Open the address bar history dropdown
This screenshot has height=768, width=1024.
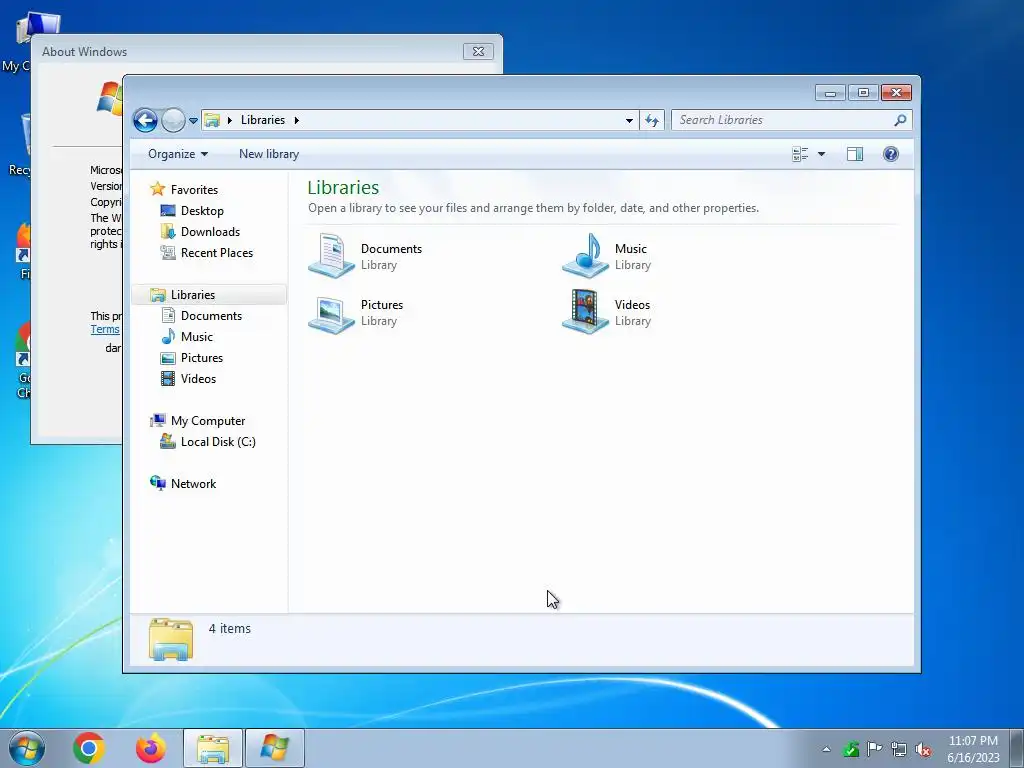click(629, 120)
